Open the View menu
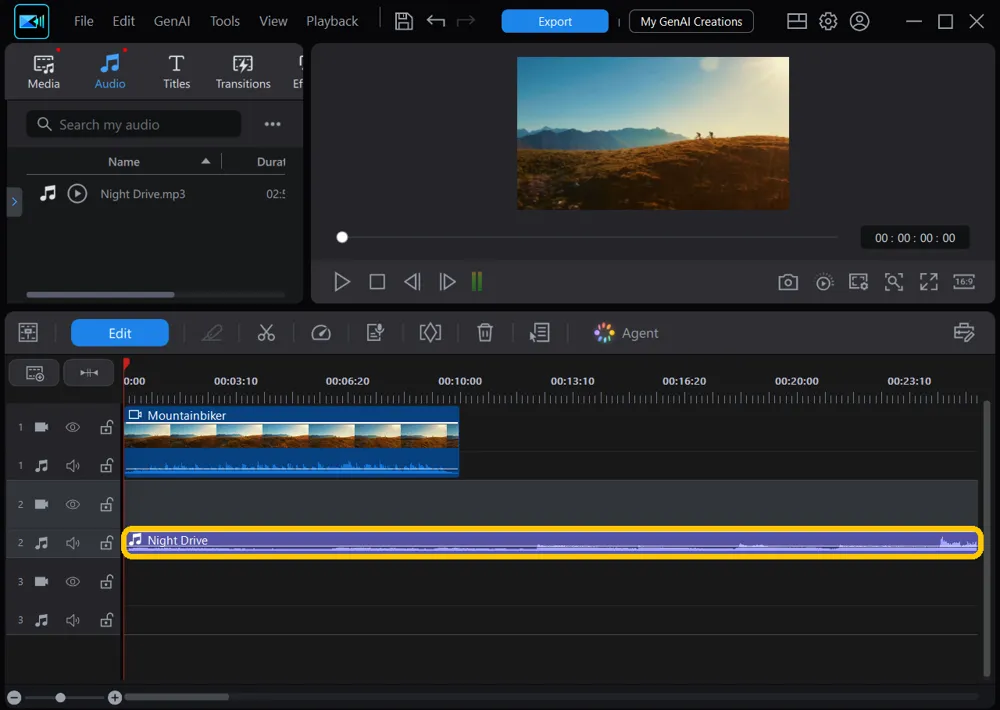Image resolution: width=1000 pixels, height=710 pixels. pos(273,21)
